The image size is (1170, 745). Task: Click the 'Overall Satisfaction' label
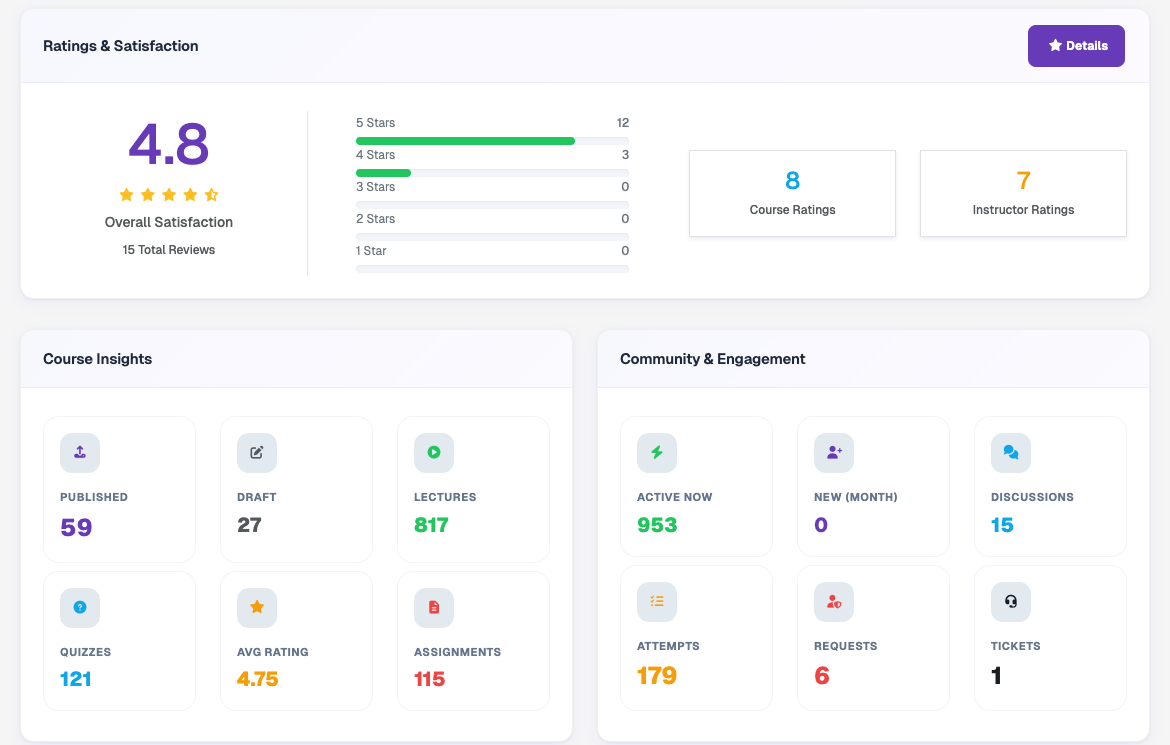[169, 222]
